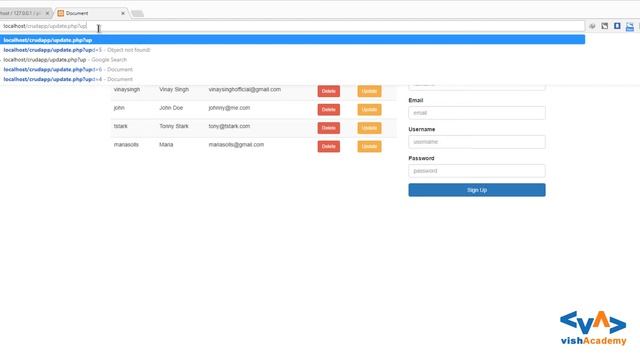The image size is (640, 360).
Task: Switch to the localhost 127.0.0.1 tab
Action: [x=24, y=13]
